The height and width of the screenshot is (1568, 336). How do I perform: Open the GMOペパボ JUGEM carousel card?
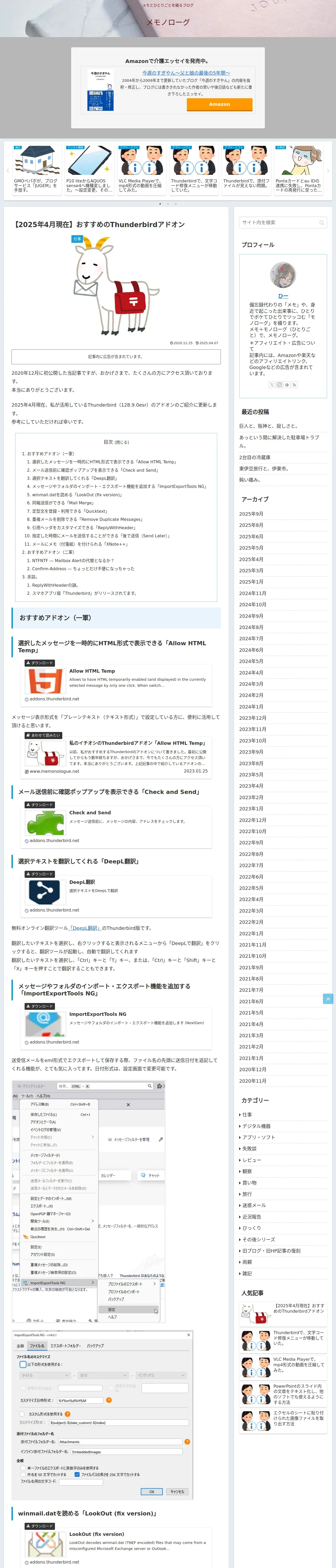coord(37,169)
